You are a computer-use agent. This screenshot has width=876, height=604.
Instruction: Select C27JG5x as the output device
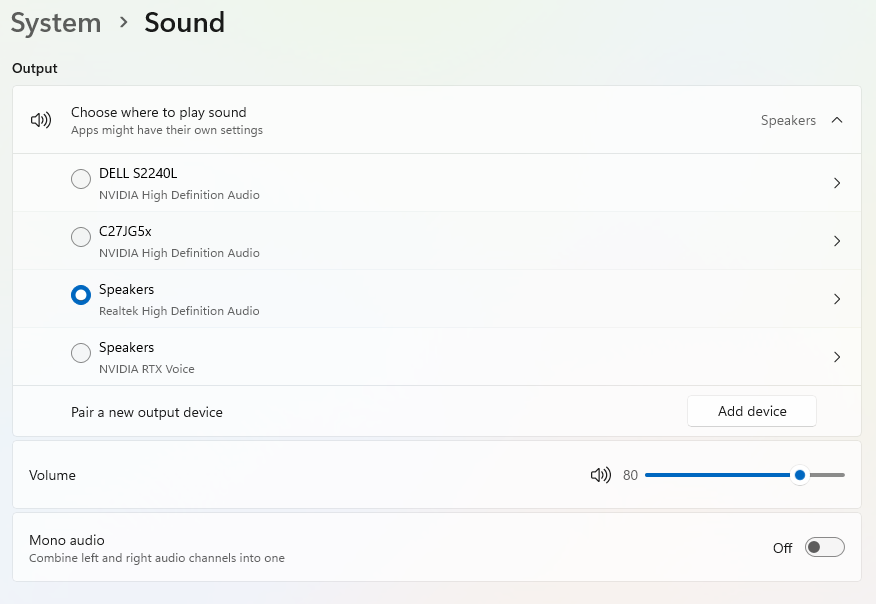click(81, 237)
